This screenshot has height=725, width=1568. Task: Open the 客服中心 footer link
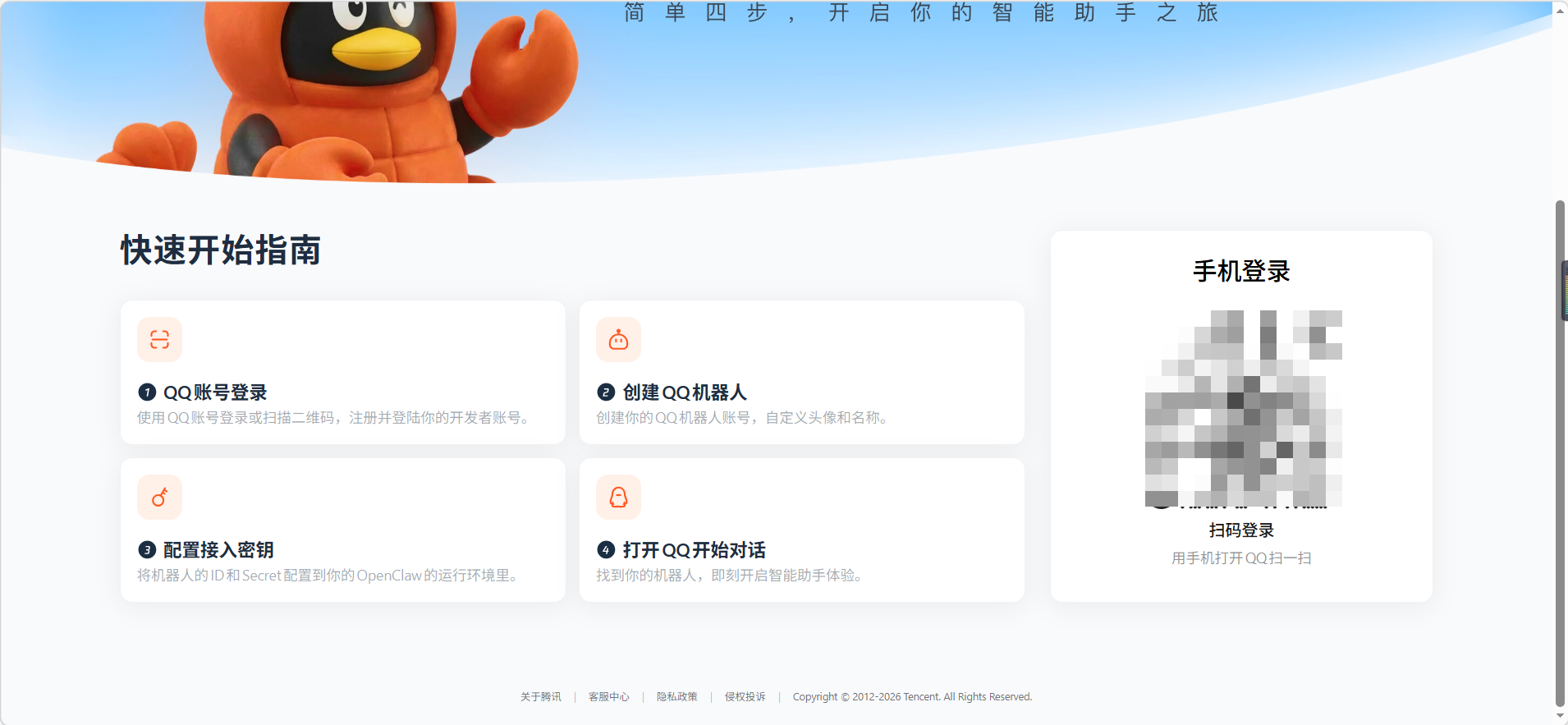tap(608, 697)
